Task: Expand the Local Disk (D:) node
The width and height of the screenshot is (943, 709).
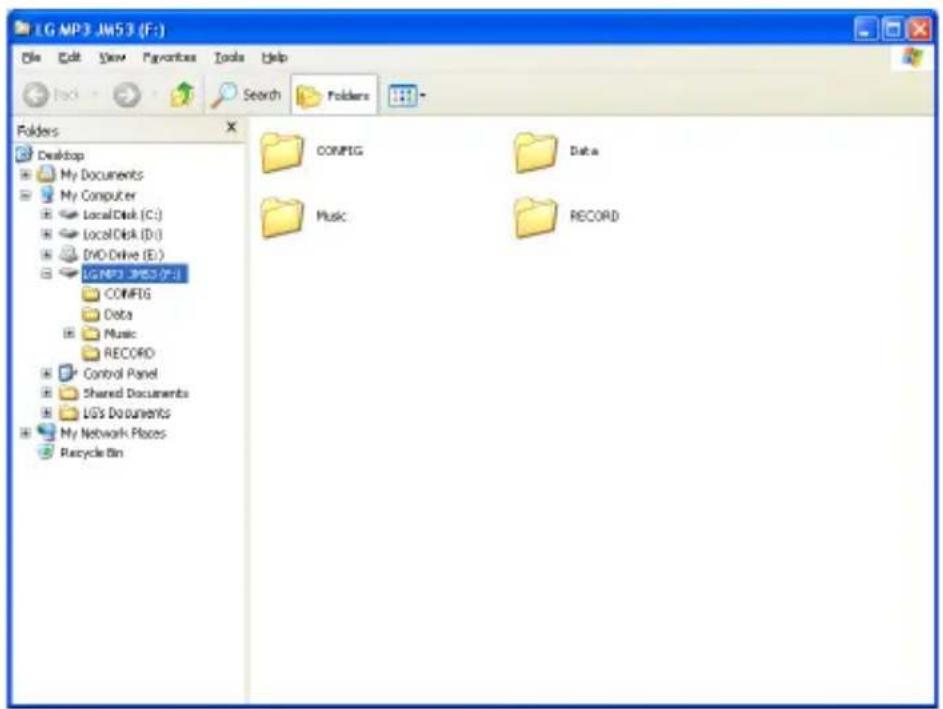Action: [x=46, y=235]
